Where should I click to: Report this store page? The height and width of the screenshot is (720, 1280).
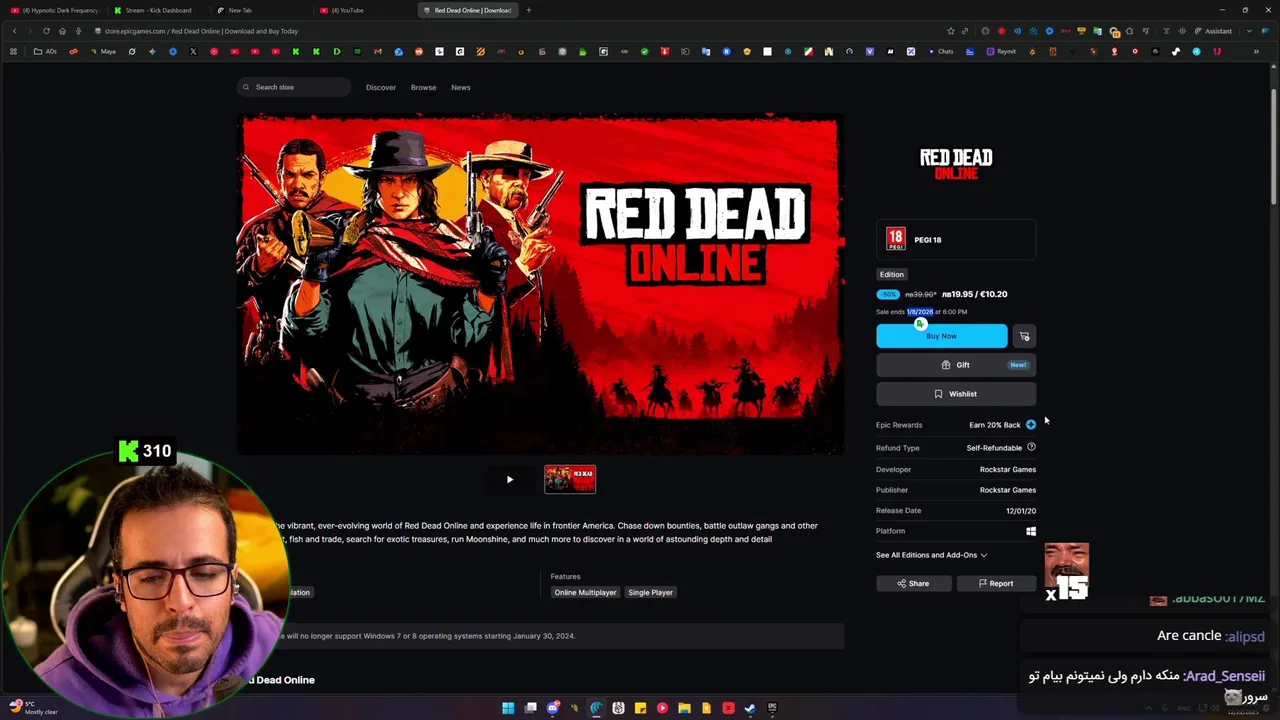click(x=996, y=583)
